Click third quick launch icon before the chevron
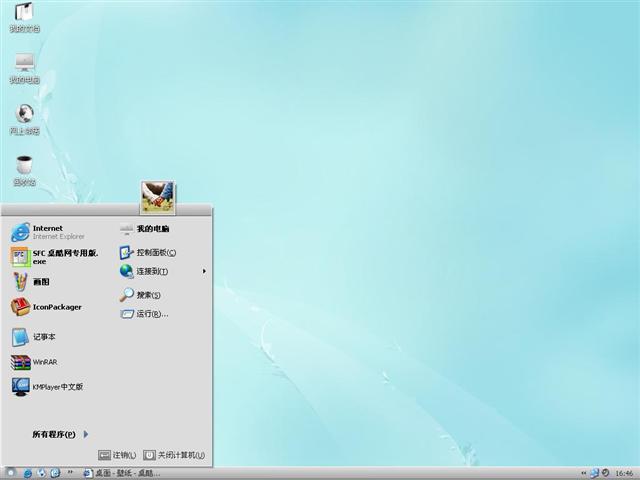Image resolution: width=640 pixels, height=480 pixels. click(x=55, y=473)
